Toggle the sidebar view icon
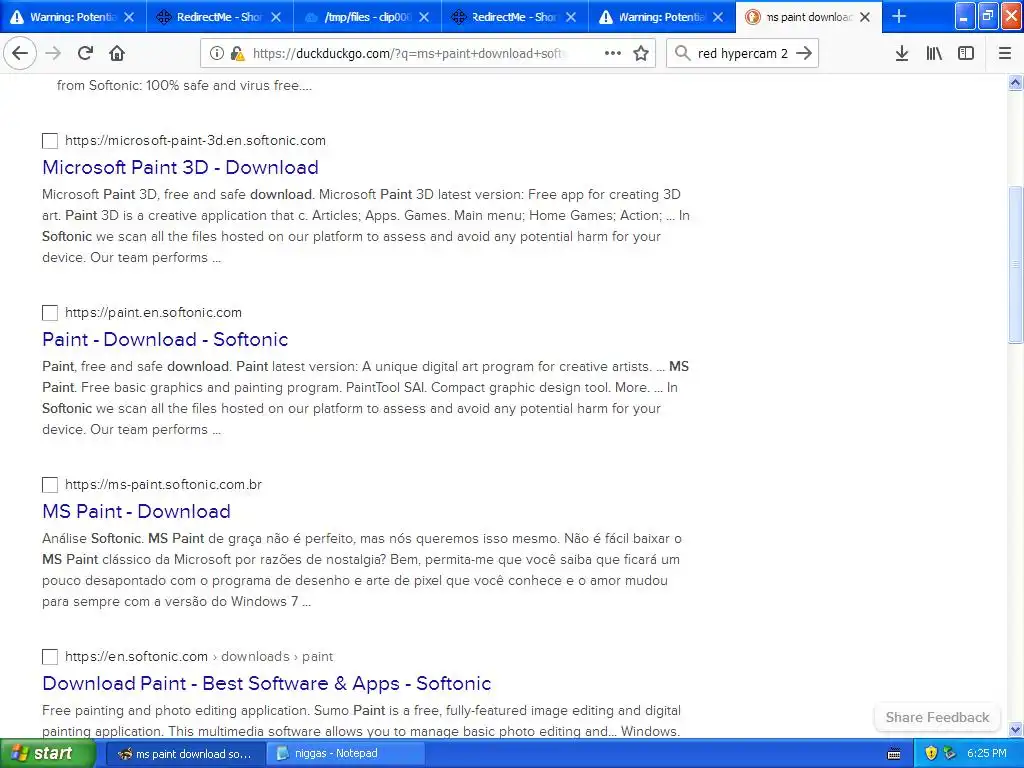Viewport: 1024px width, 768px height. point(966,53)
